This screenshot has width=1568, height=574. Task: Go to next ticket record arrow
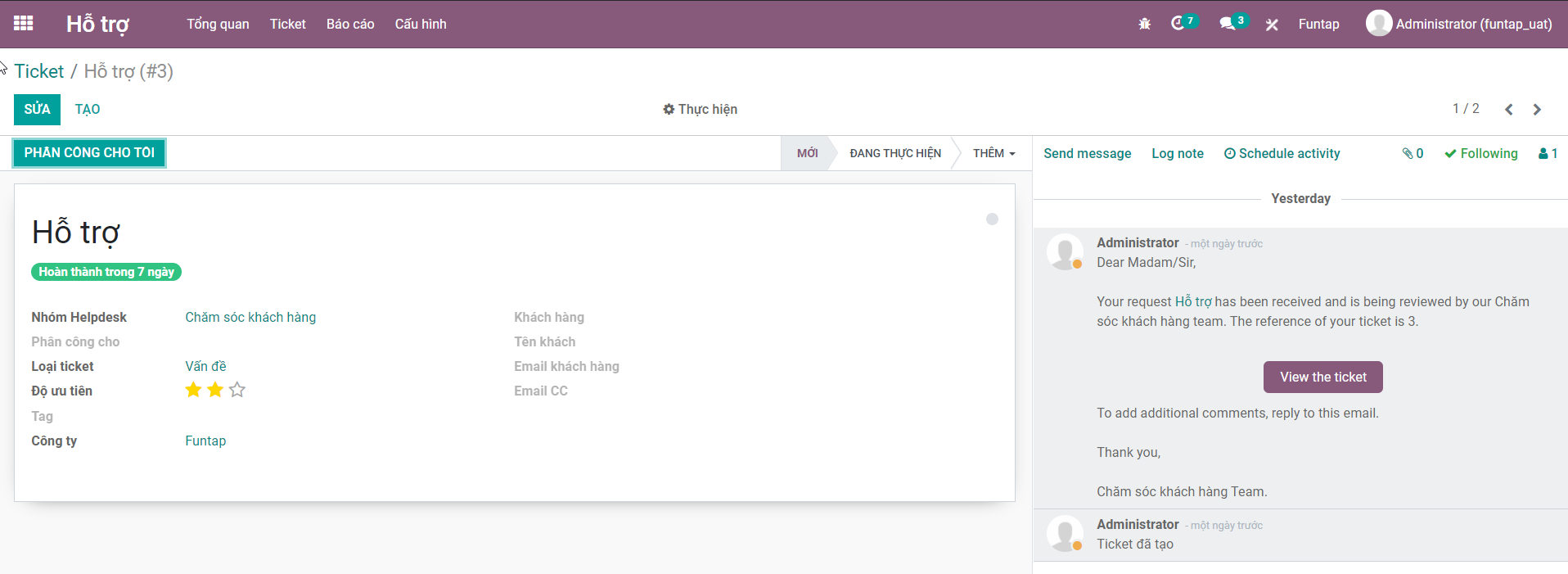point(1537,110)
